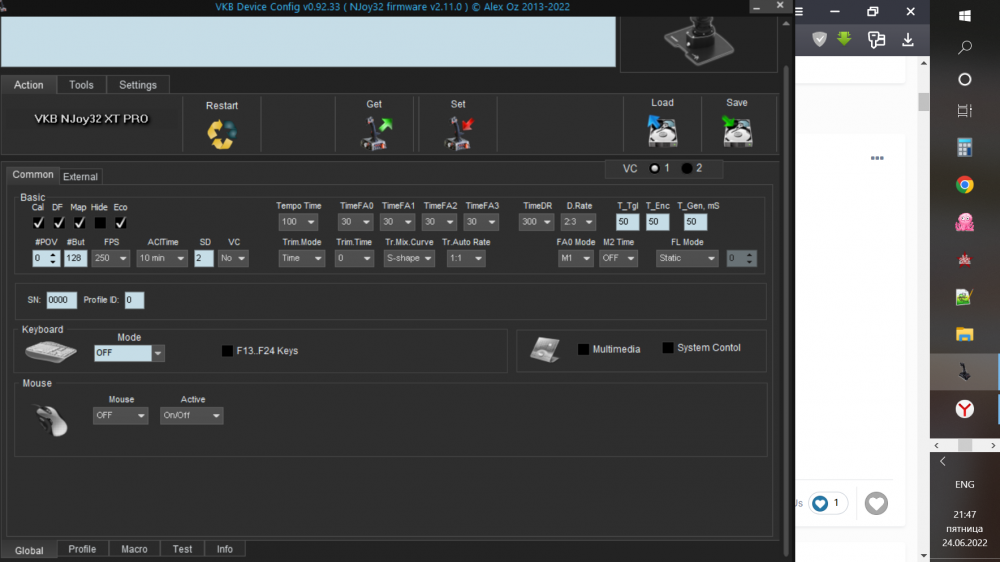The image size is (1000, 562).
Task: Open the Tempo Time dropdown
Action: [298, 222]
